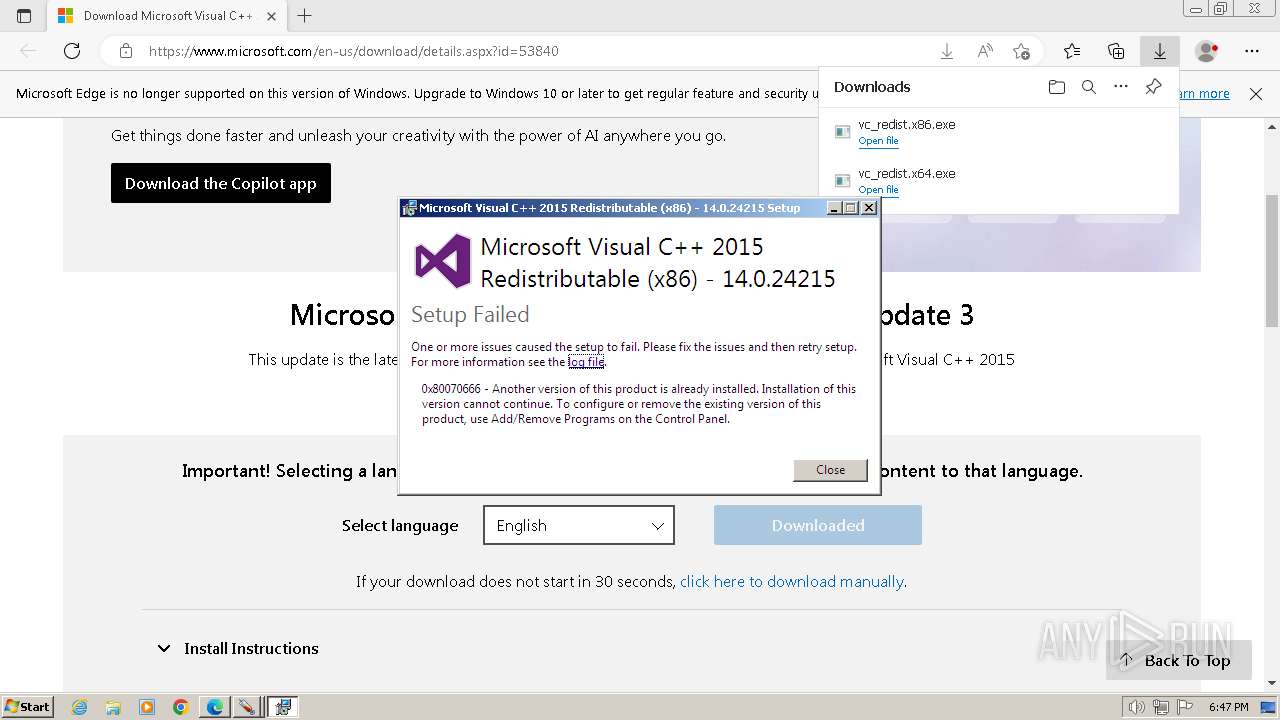Click the Setup Failed heading

click(x=470, y=314)
